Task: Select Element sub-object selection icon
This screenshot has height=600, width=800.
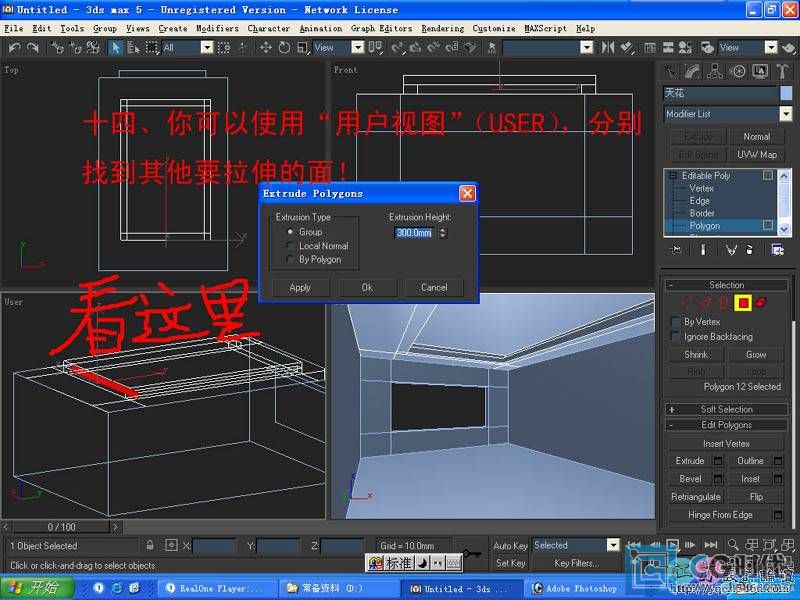Action: (x=761, y=302)
